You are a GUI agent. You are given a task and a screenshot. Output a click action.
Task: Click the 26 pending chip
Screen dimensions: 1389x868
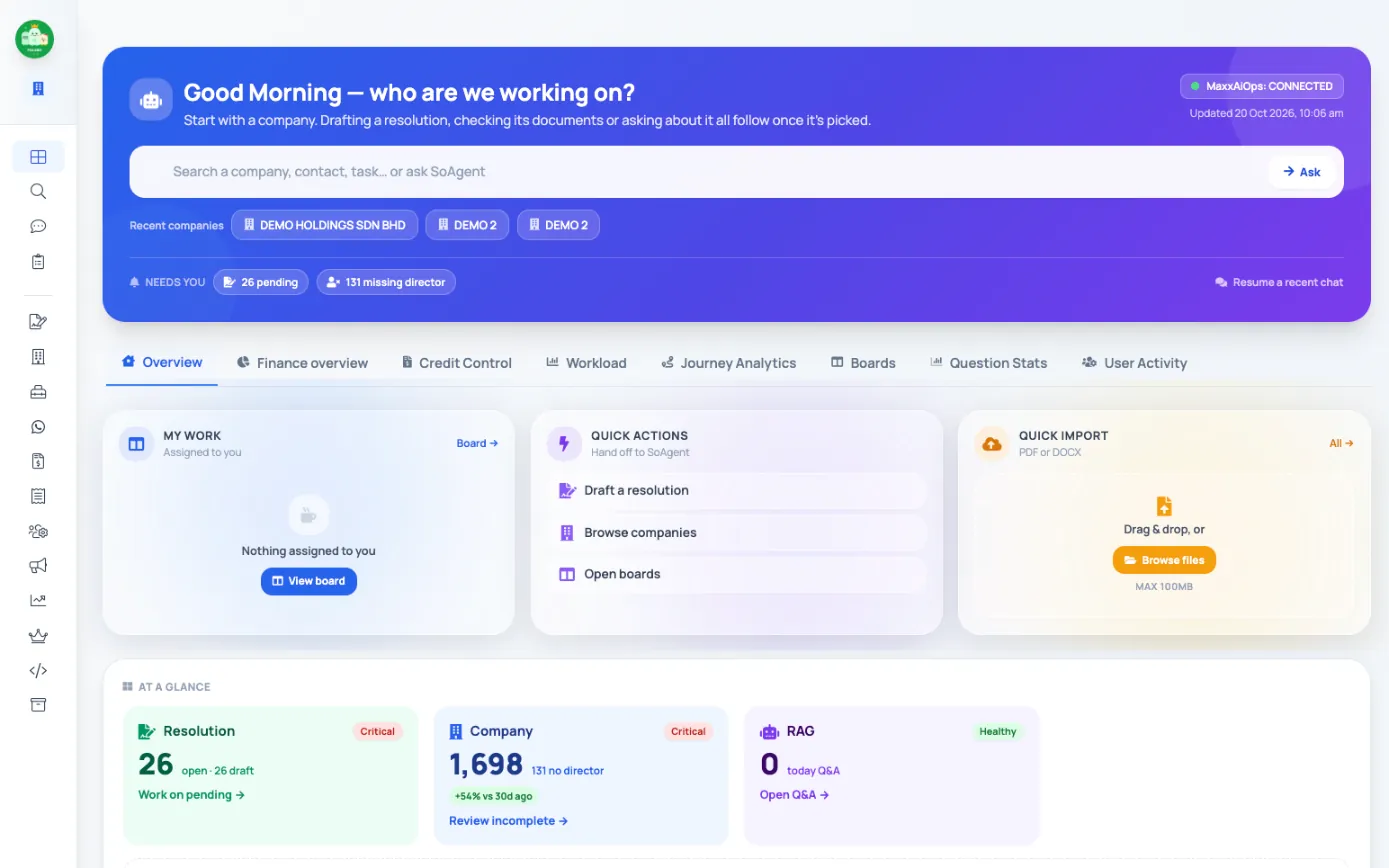click(x=260, y=282)
